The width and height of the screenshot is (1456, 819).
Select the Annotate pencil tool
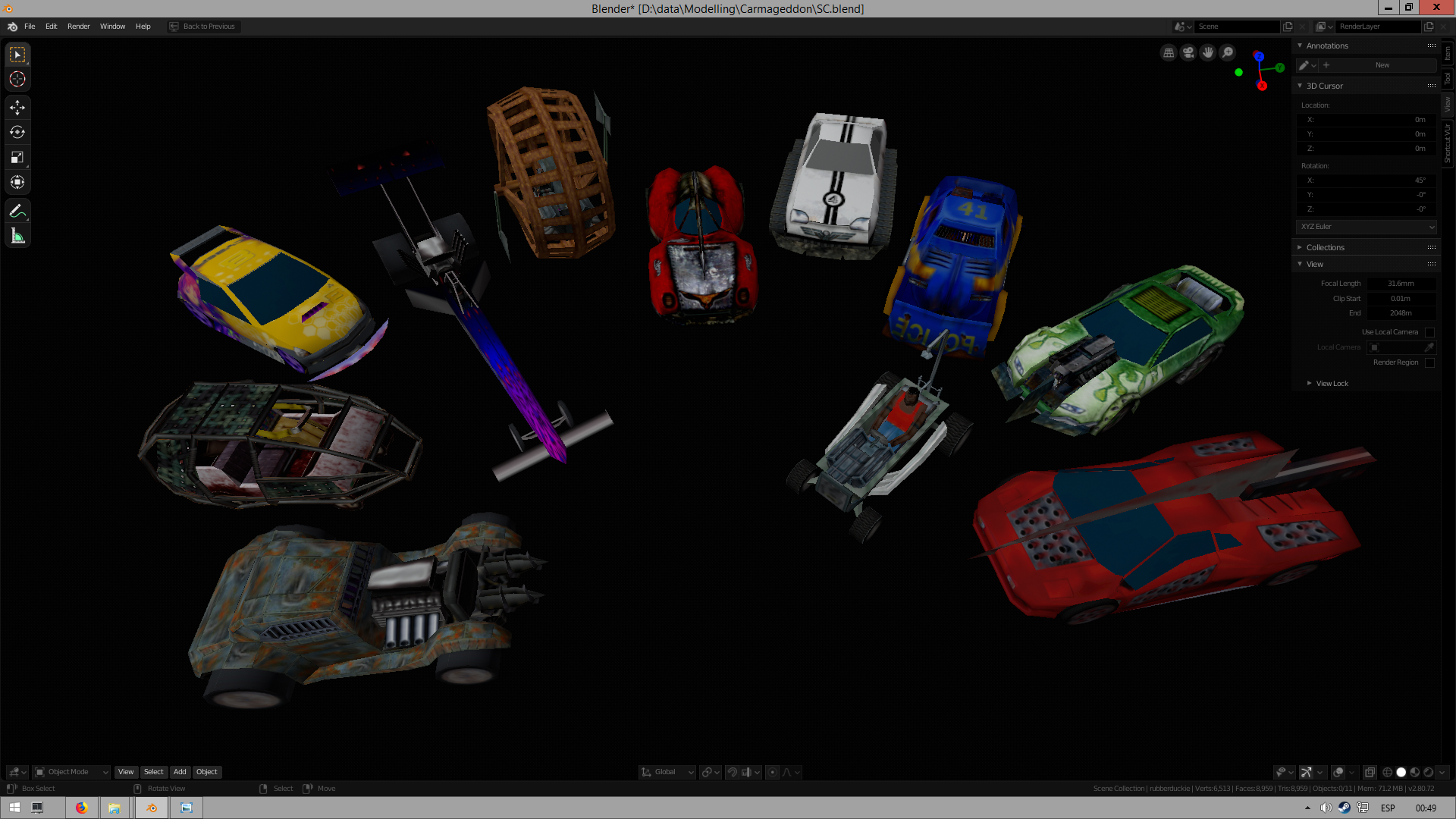coord(17,211)
